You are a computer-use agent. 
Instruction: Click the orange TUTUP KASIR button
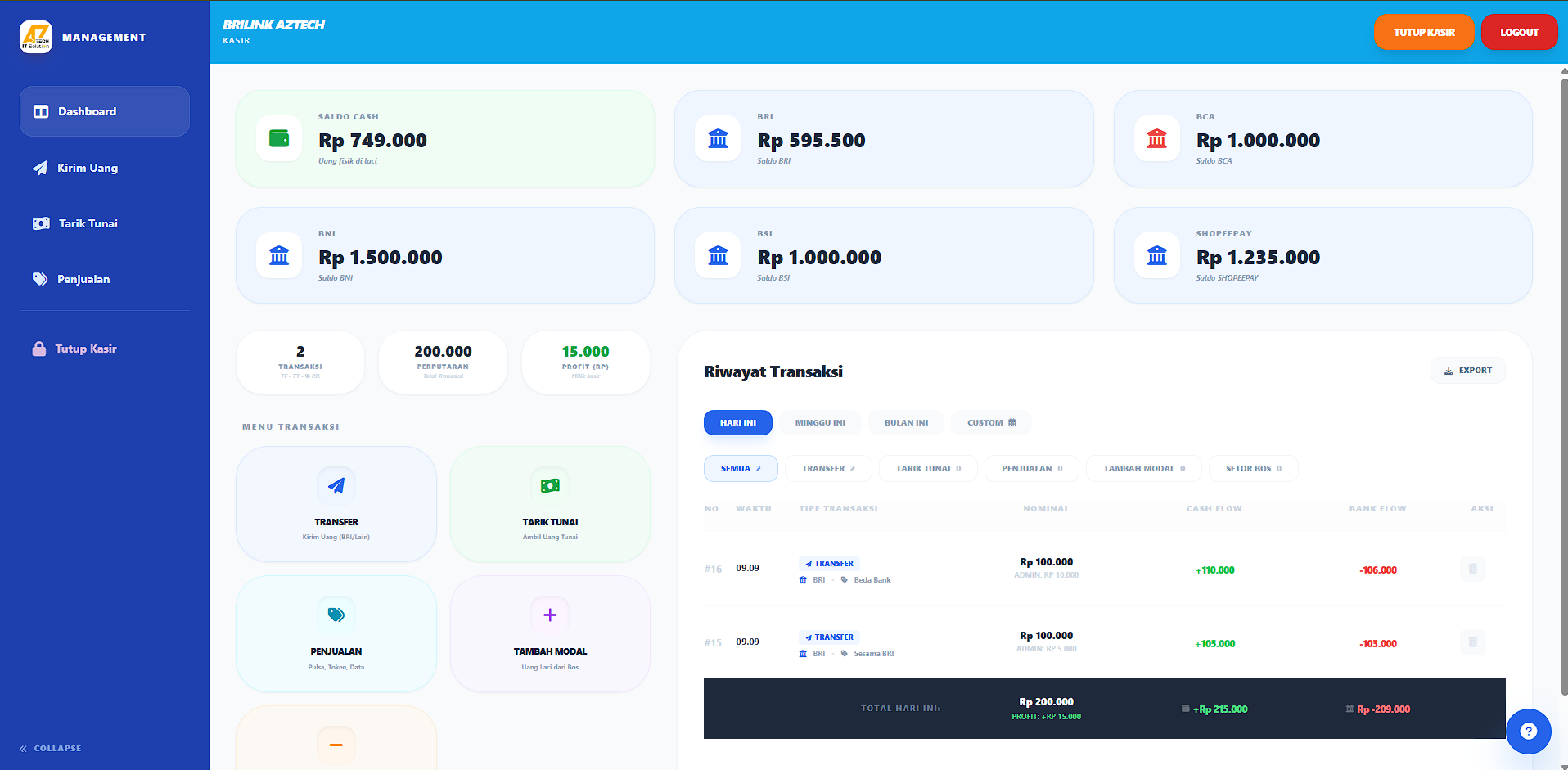pos(1424,32)
